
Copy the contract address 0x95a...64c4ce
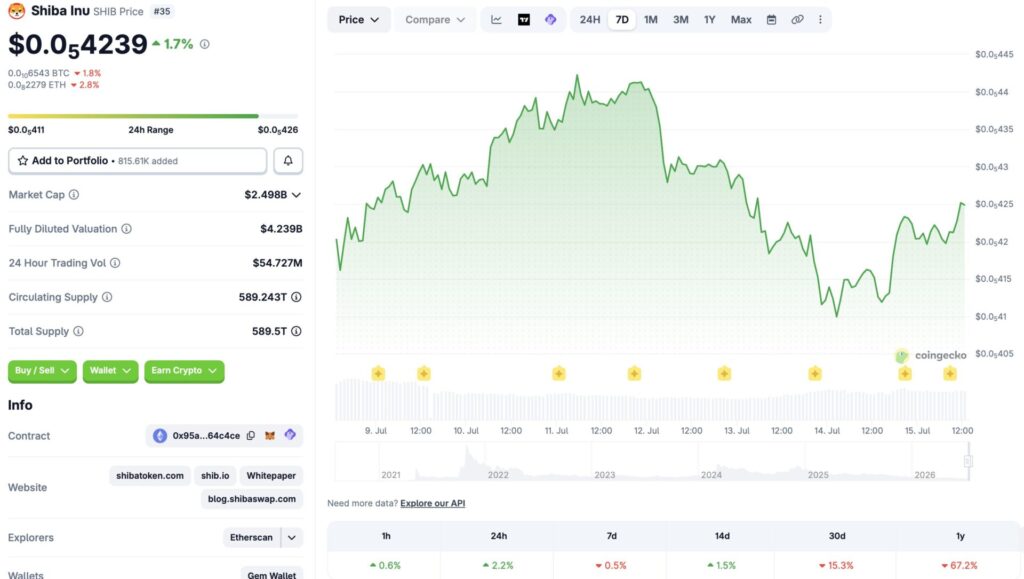coord(251,435)
